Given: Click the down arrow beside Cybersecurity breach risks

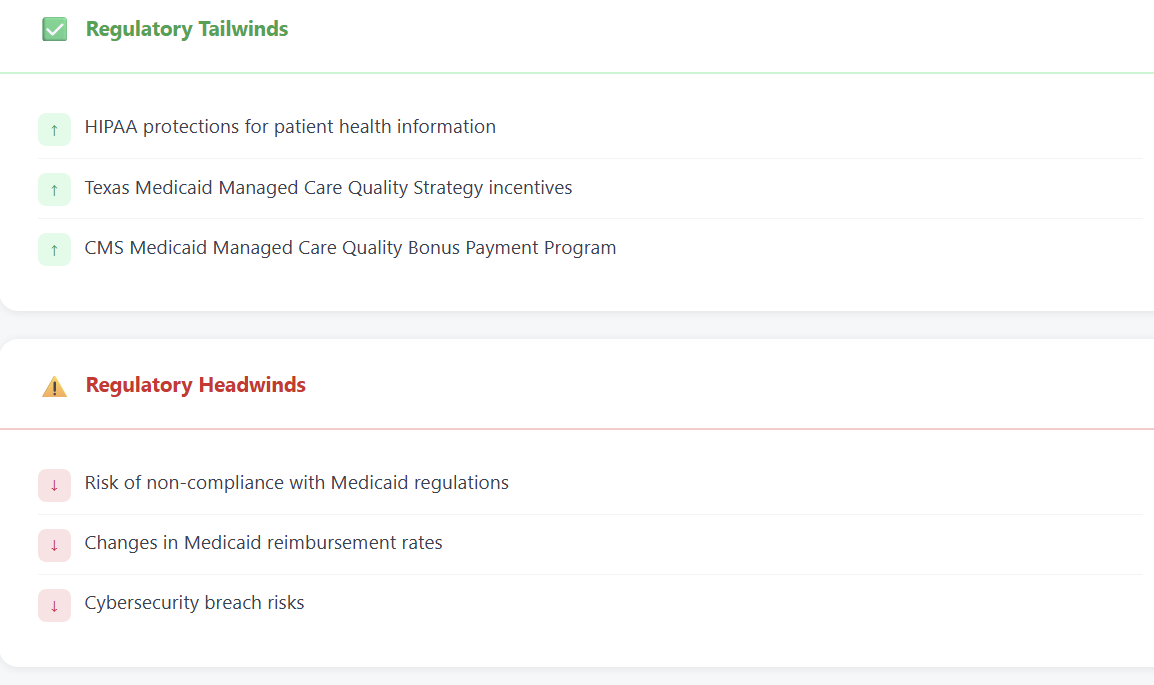Looking at the screenshot, I should pos(54,605).
